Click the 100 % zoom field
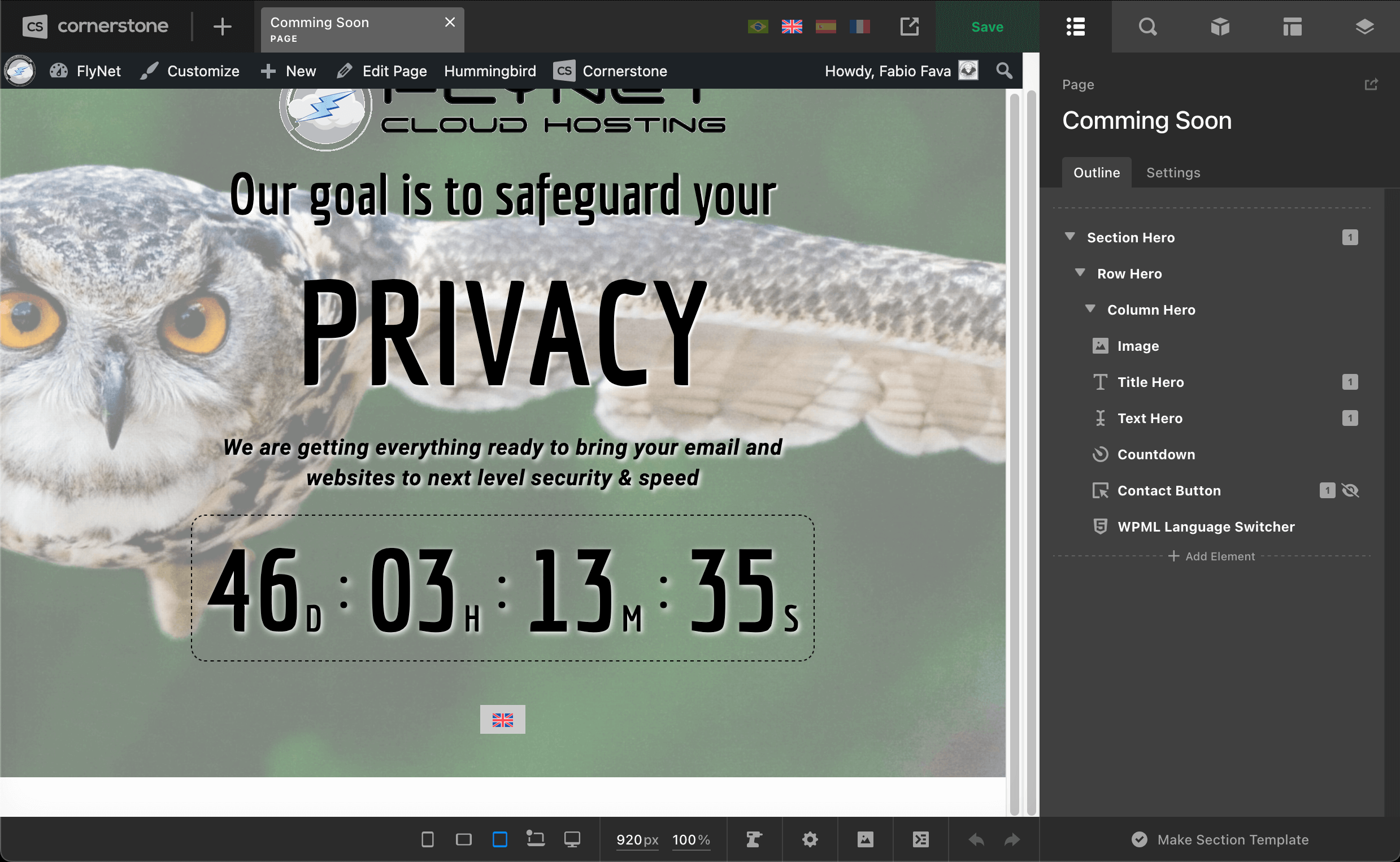The image size is (1400, 862). tap(690, 839)
